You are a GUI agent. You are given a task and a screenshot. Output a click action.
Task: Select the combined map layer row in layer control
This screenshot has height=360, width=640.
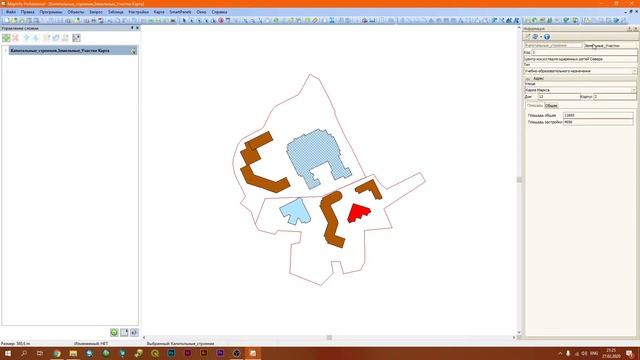tap(73, 51)
